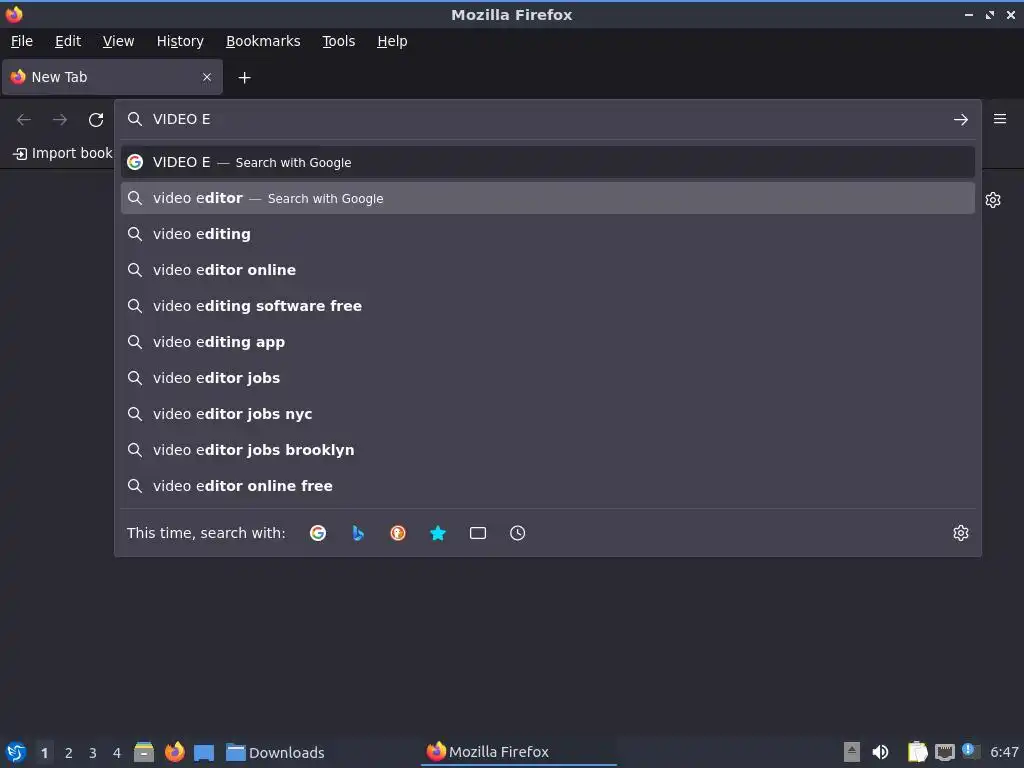
Task: Open the Edit menu
Action: tap(68, 41)
